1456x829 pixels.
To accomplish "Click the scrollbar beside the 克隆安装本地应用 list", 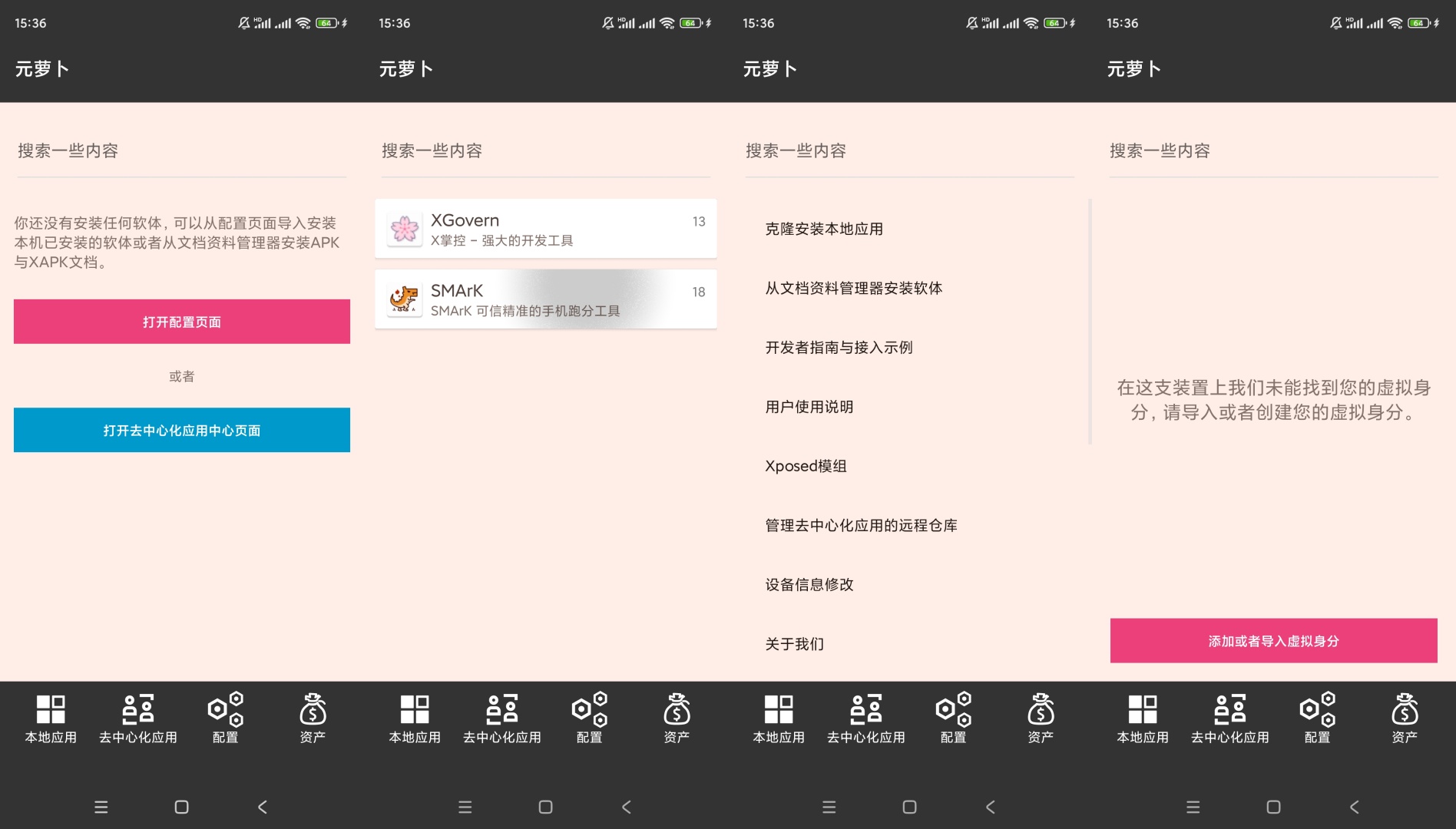I will pos(1090,322).
